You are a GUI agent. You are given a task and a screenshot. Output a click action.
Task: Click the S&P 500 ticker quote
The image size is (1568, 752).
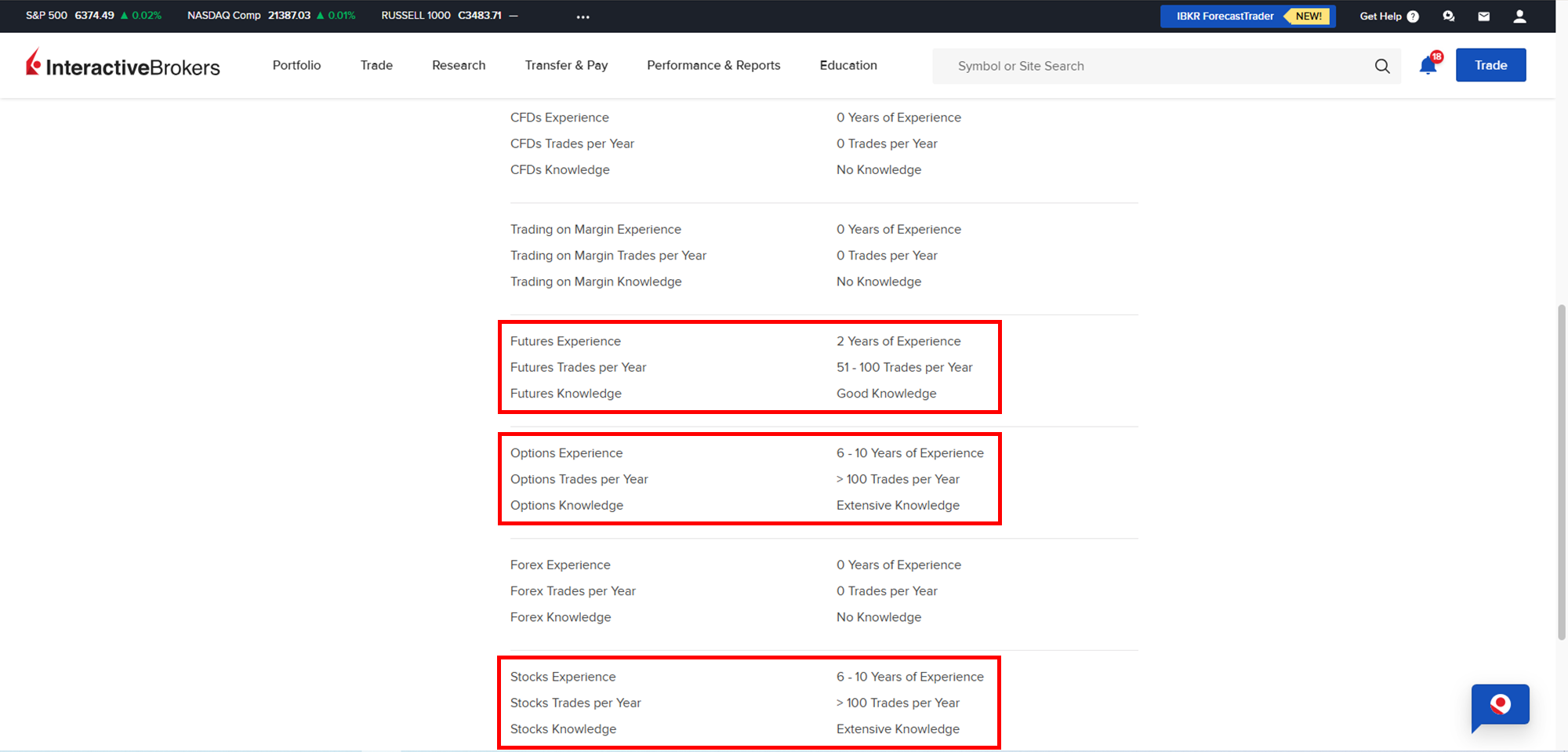[x=93, y=16]
